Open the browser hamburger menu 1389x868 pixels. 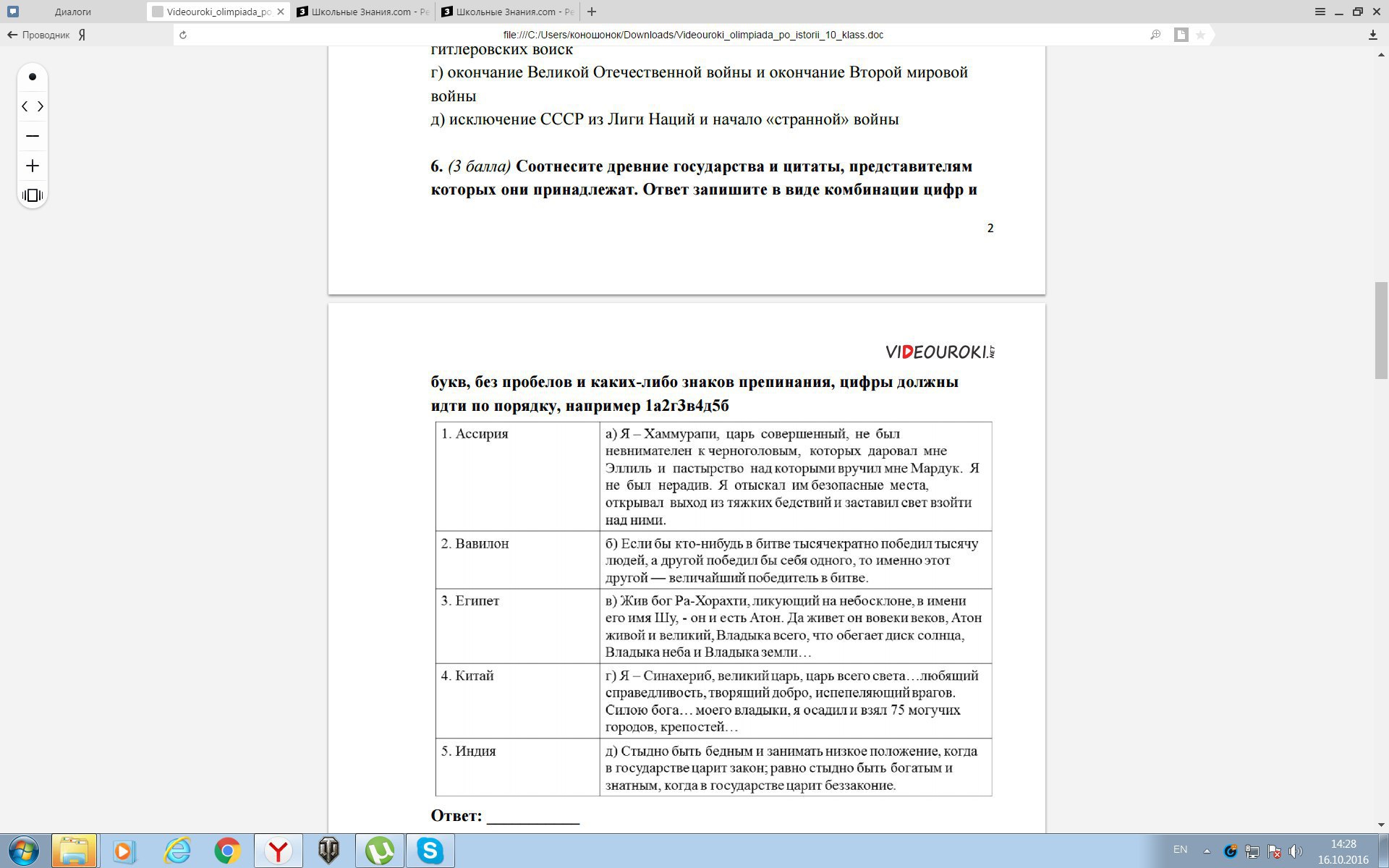click(1320, 12)
